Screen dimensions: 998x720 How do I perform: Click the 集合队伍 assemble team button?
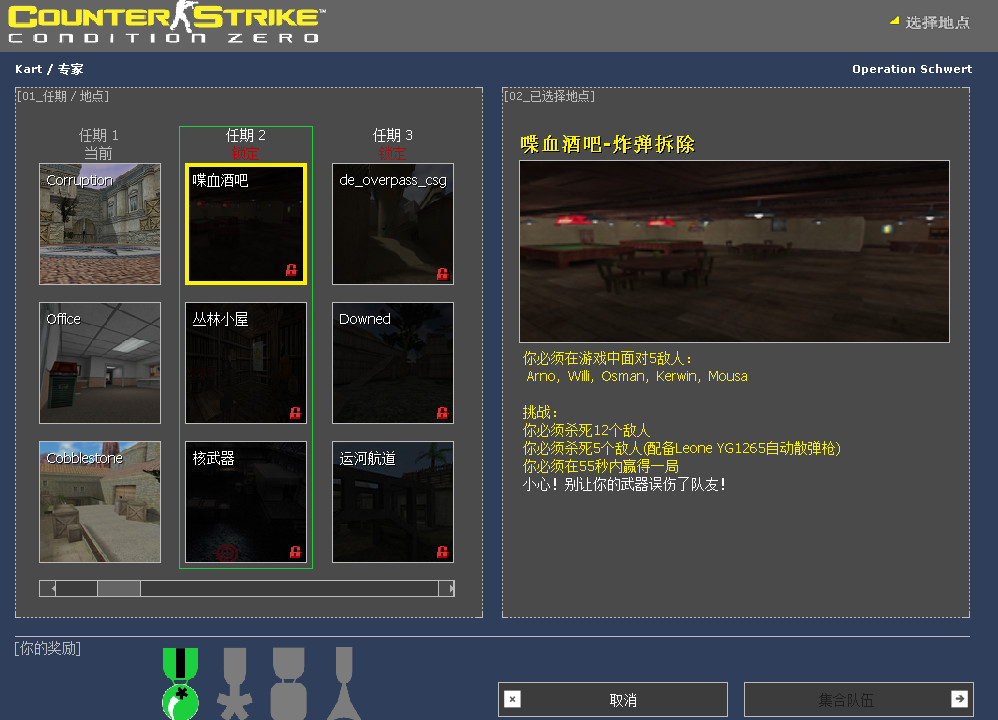859,700
